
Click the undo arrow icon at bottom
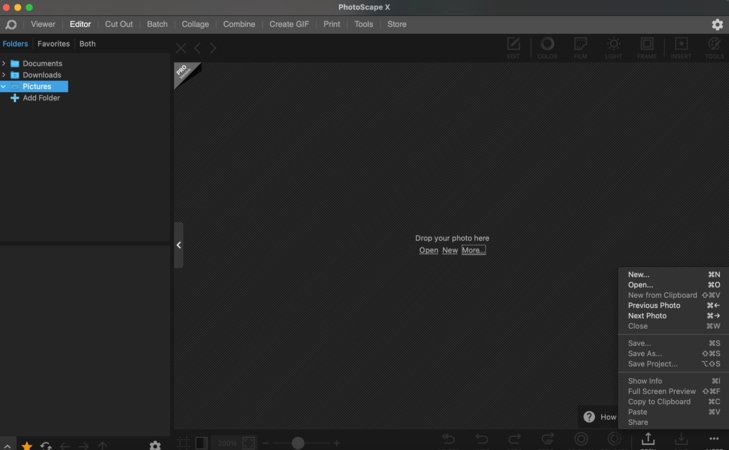tap(482, 439)
